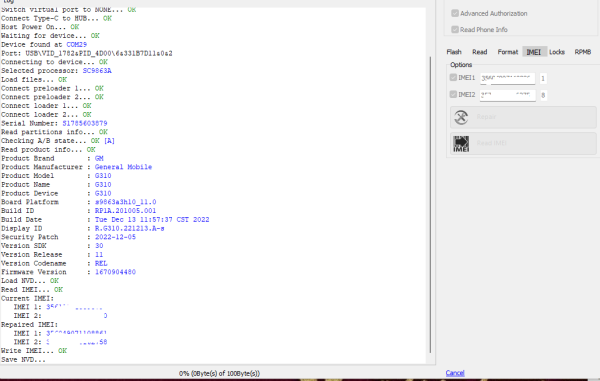This screenshot has height=381, width=600.
Task: Click the Read IMEI button label
Action: coord(491,143)
